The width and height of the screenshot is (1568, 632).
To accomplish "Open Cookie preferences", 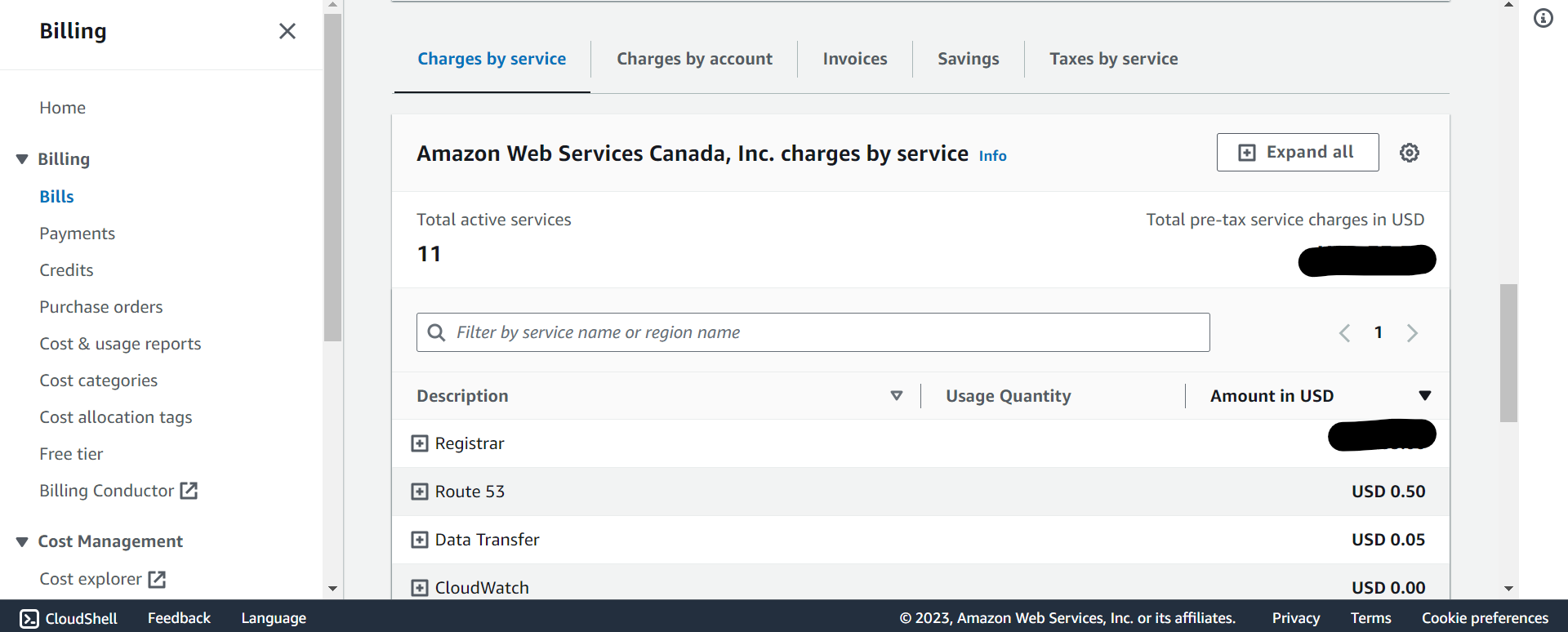I will pos(1486,618).
